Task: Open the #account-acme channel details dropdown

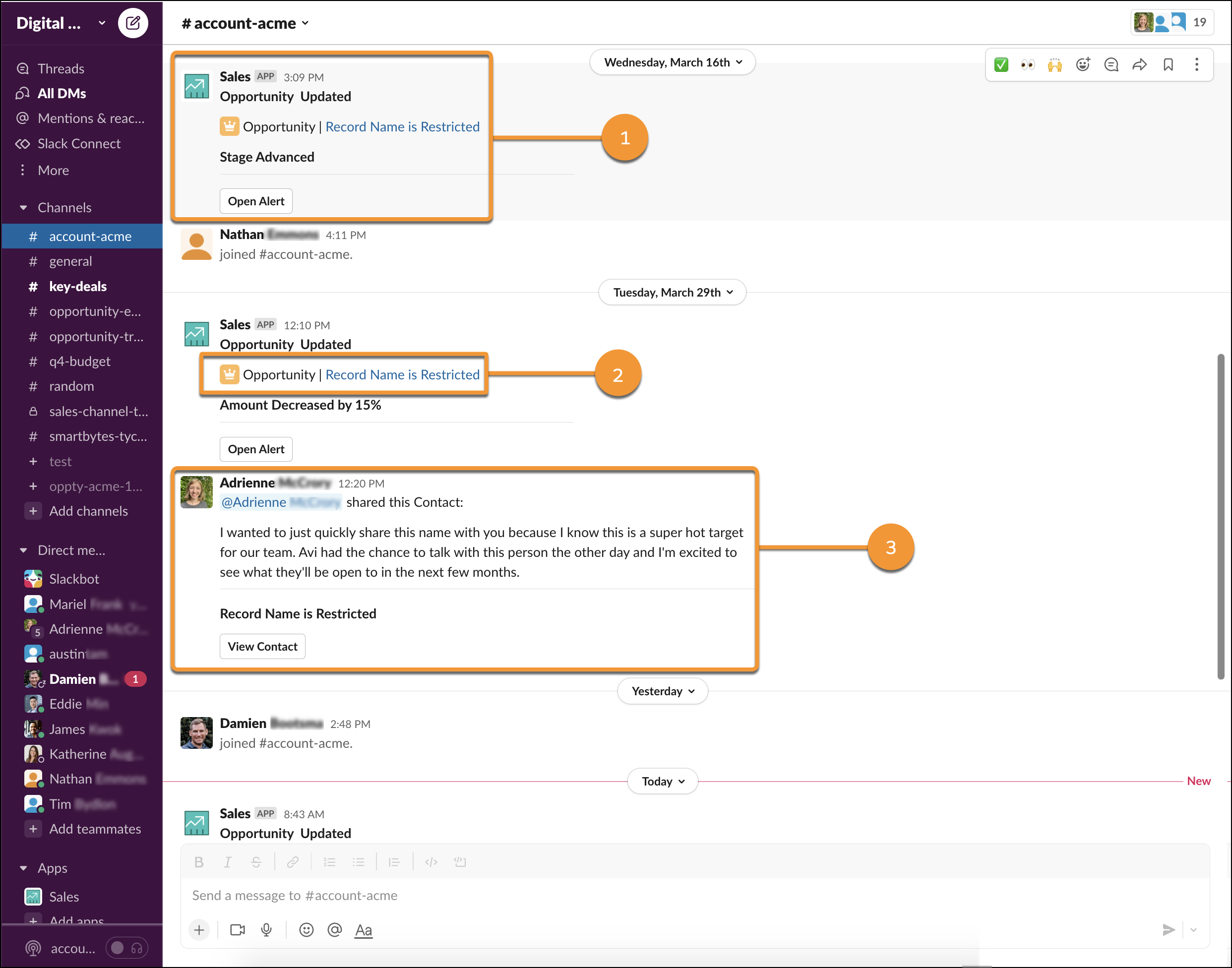Action: [x=246, y=23]
